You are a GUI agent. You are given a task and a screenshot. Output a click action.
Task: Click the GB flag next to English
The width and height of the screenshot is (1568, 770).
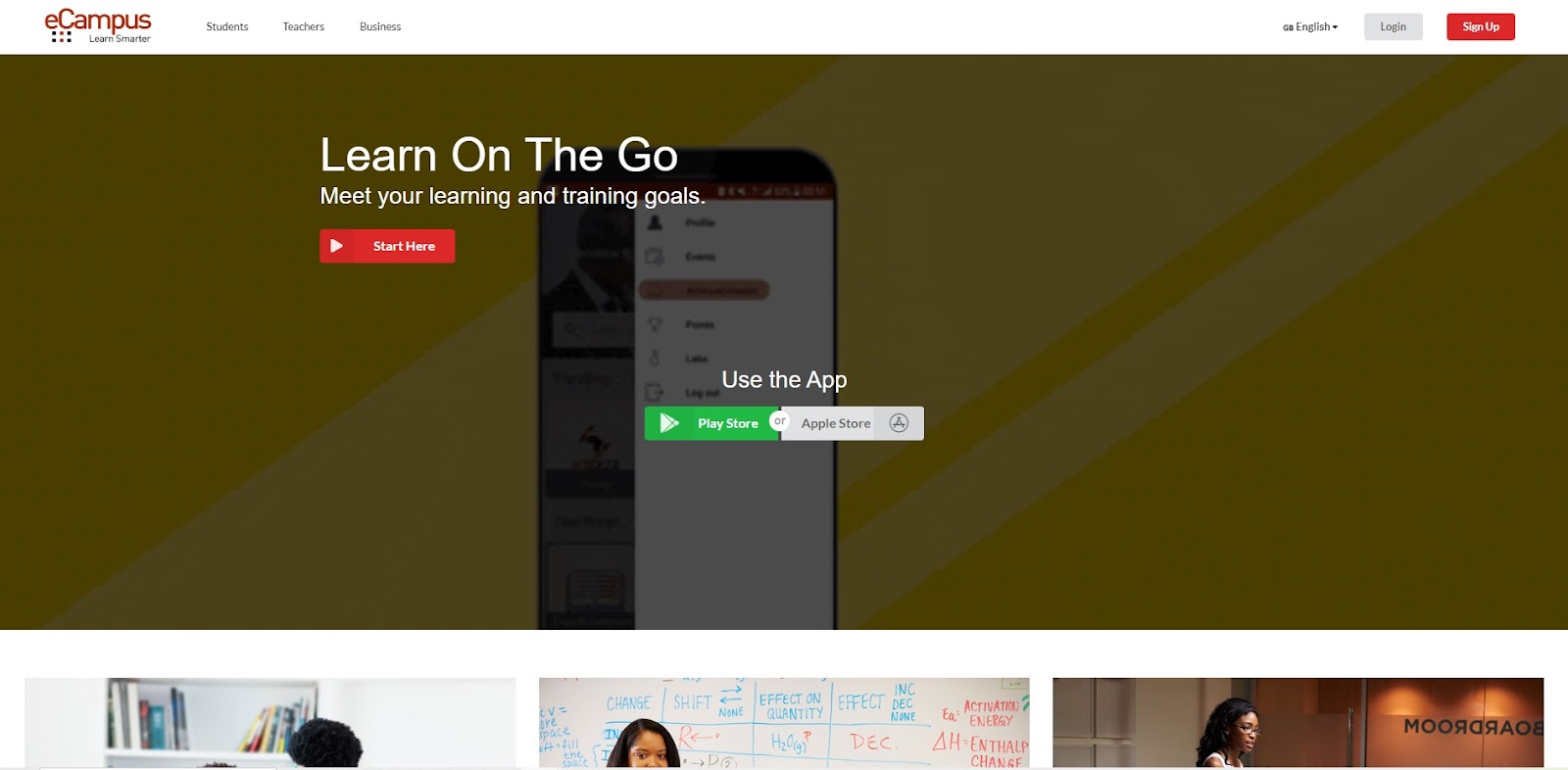[1288, 27]
